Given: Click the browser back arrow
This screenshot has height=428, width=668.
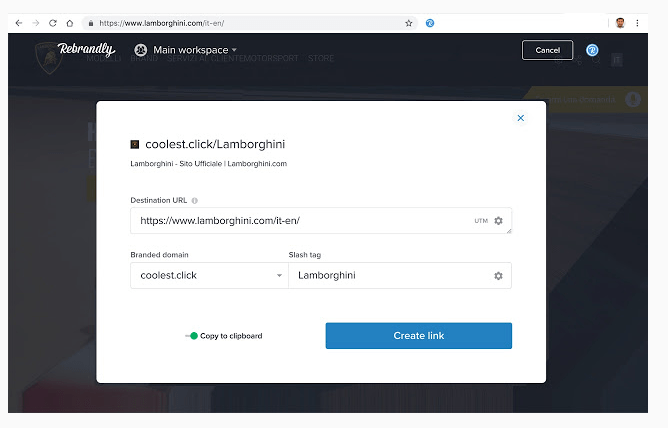Looking at the screenshot, I should coord(19,23).
